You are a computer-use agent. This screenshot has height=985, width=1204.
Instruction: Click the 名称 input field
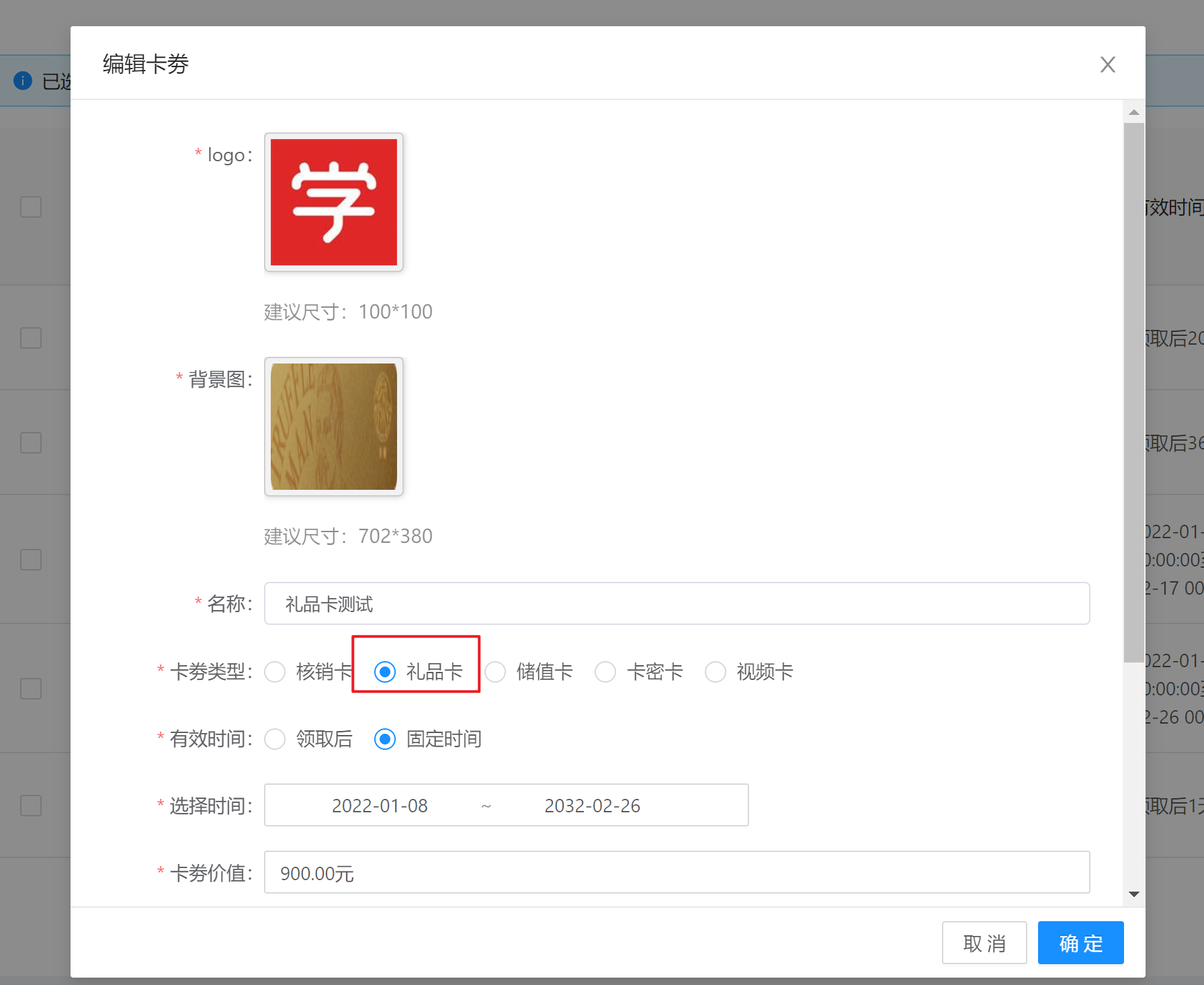(677, 603)
